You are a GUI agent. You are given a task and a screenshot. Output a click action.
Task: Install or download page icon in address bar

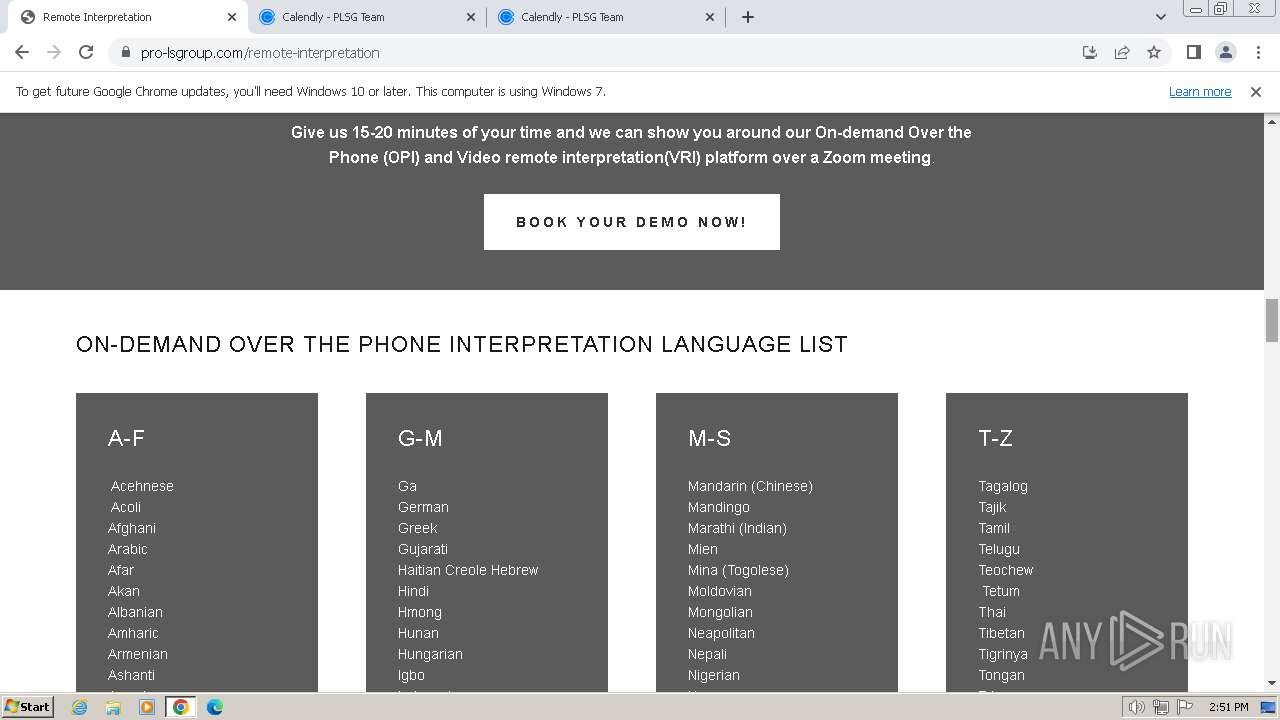[x=1090, y=53]
